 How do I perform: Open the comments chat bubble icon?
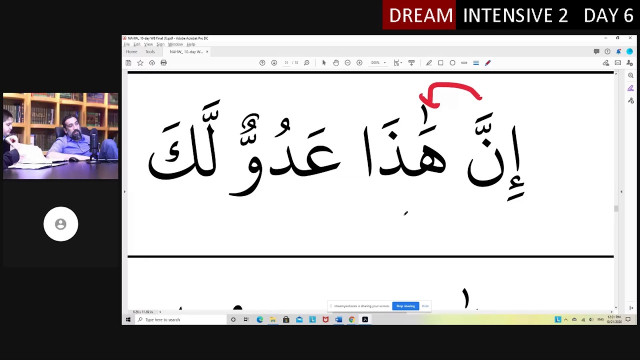point(596,51)
